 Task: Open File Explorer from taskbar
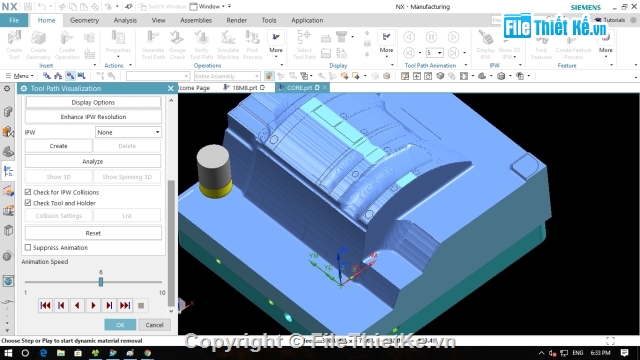[x=61, y=353]
